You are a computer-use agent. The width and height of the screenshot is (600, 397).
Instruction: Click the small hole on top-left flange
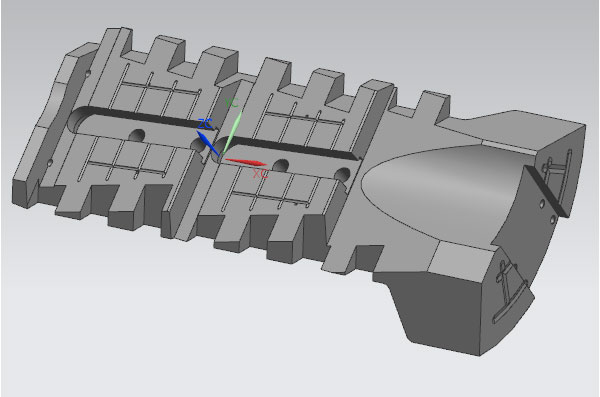pos(88,73)
